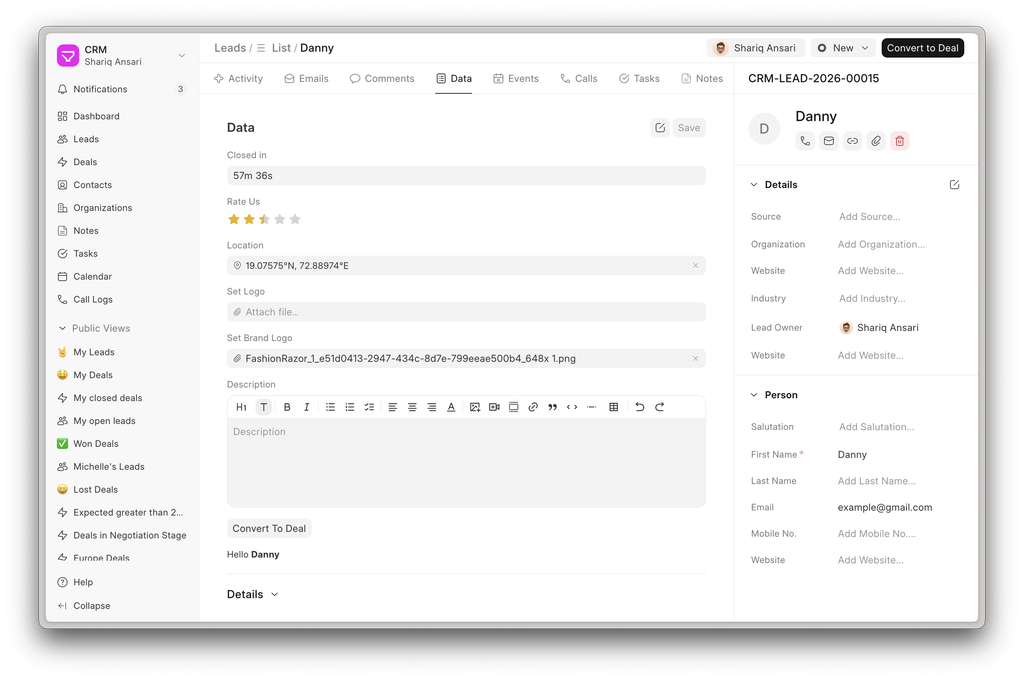Open the Tasks tab
The image size is (1024, 680).
coord(638,78)
